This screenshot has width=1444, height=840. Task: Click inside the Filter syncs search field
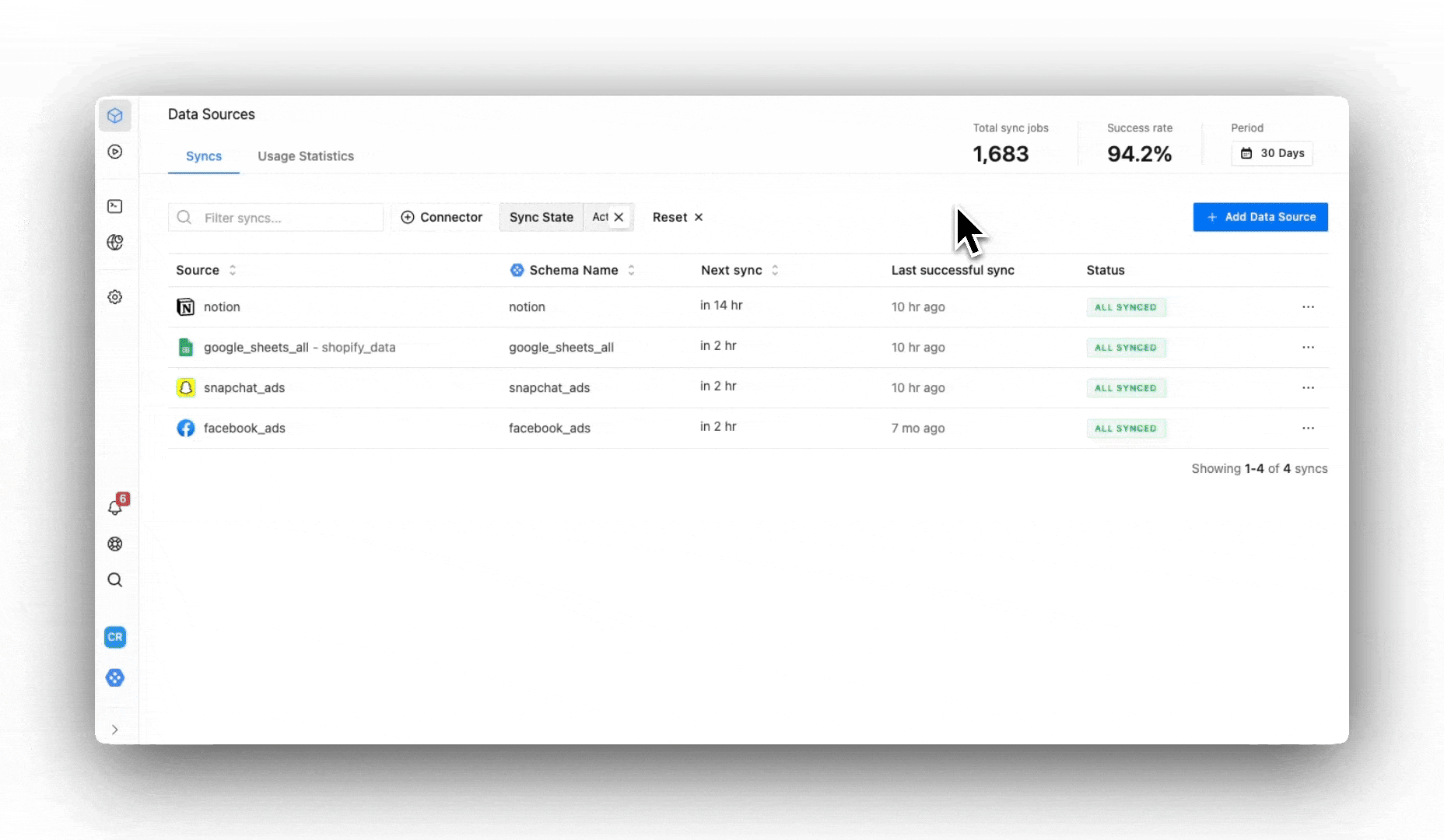(275, 217)
